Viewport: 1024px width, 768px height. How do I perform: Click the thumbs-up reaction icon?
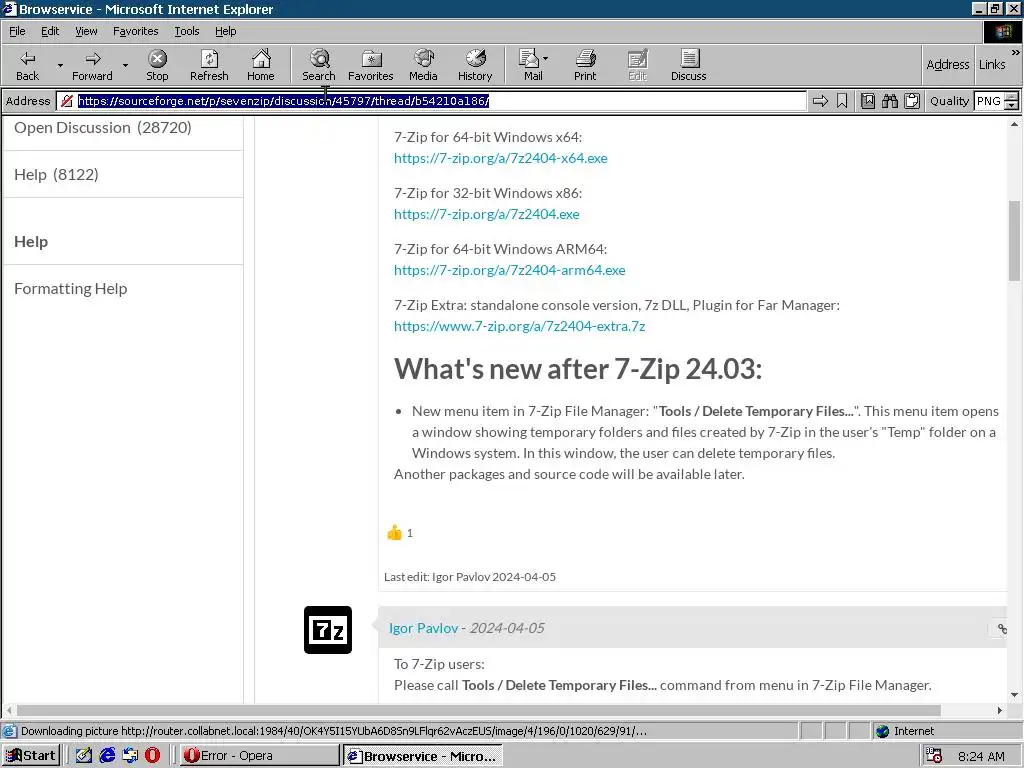tap(394, 533)
